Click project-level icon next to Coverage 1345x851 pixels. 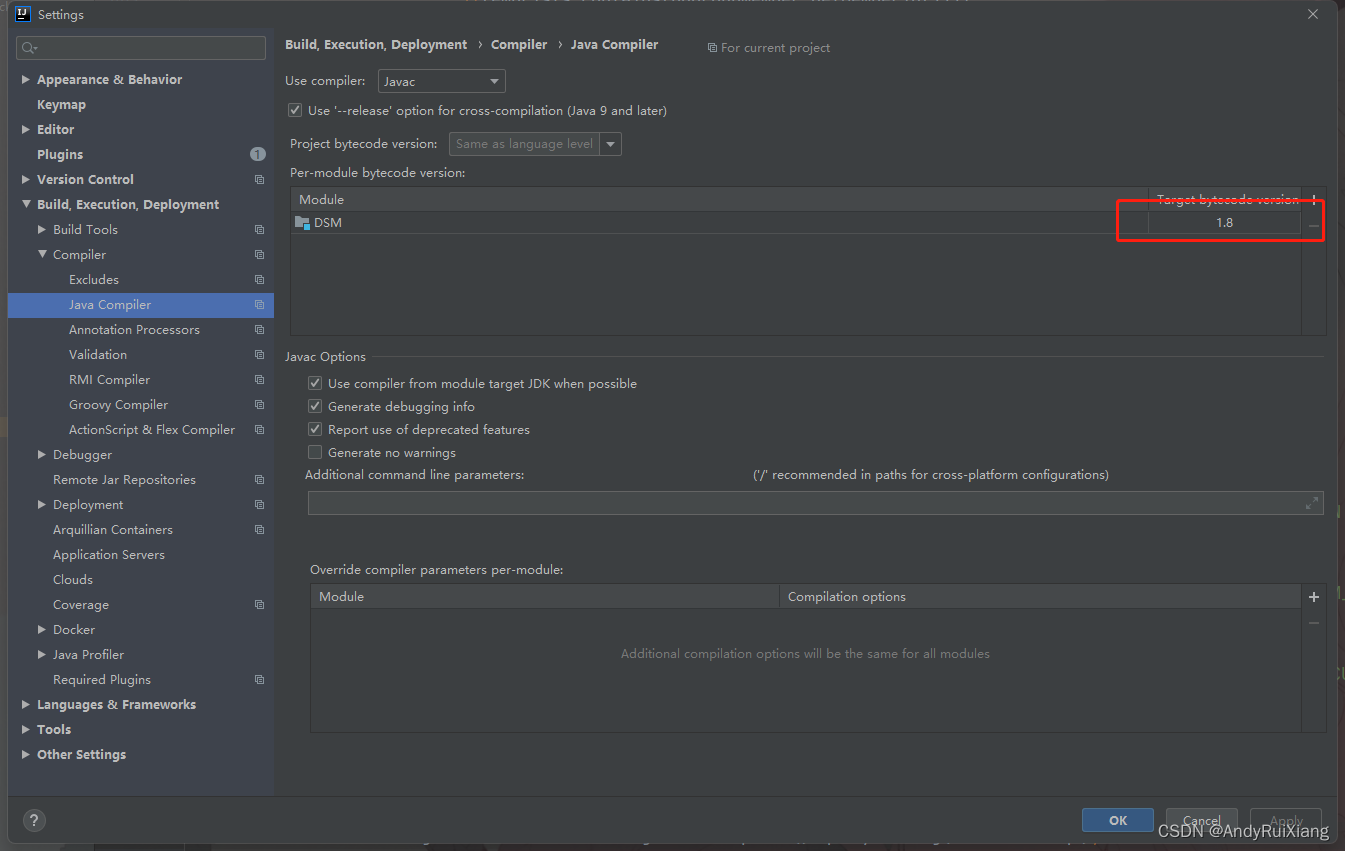(x=259, y=605)
